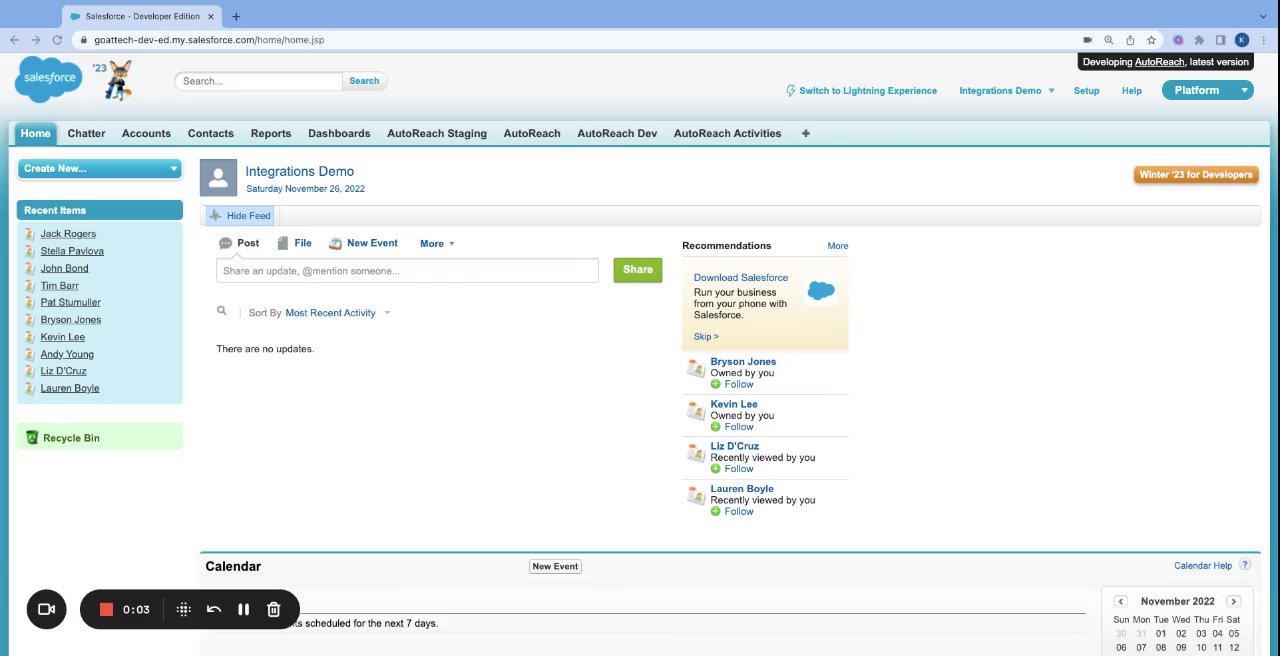Viewport: 1280px width, 656px height.
Task: Open the Dashboards tab
Action: point(339,133)
